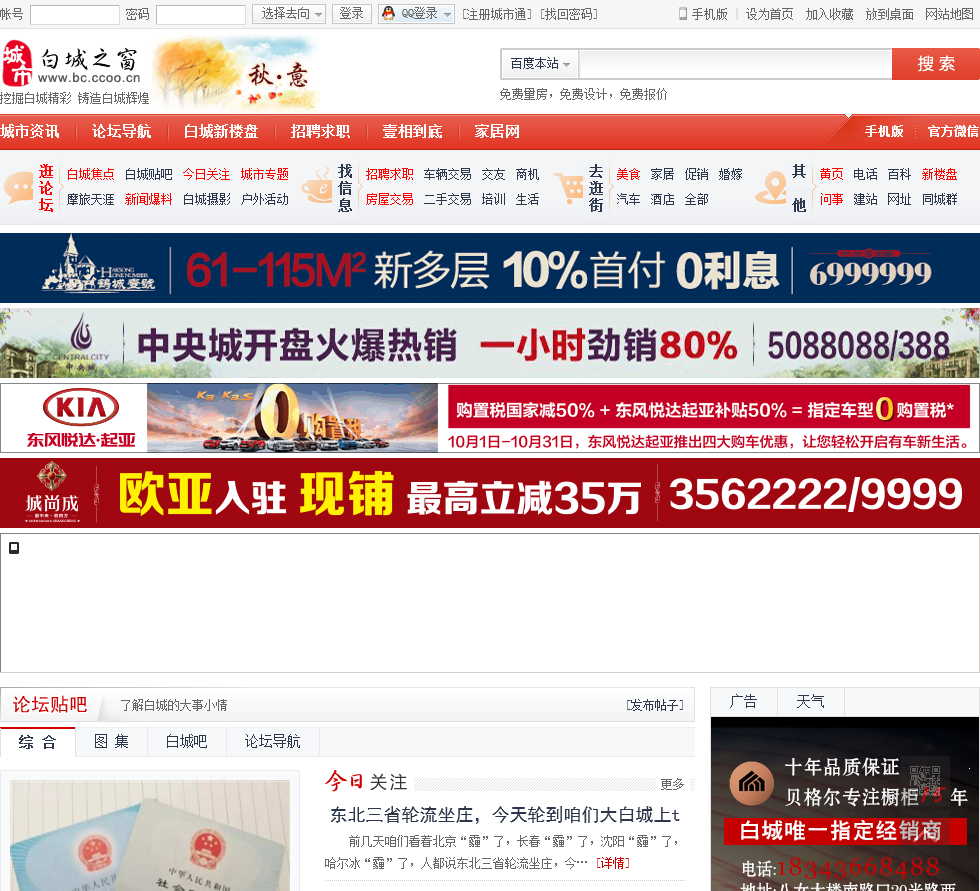Viewport: 980px width, 891px height.
Task: Click the KIA logo in the banner
Action: tap(81, 408)
